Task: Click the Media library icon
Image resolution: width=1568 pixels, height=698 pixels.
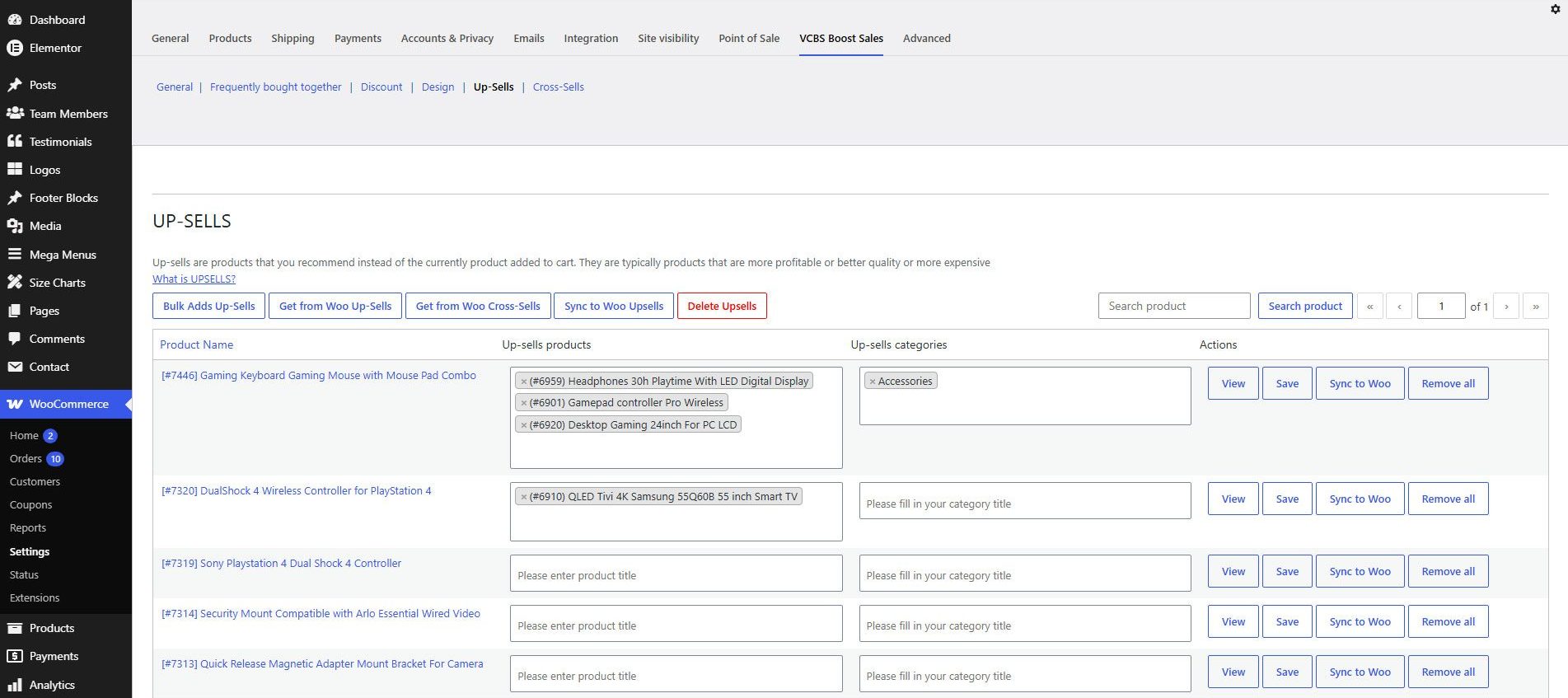Action: 14,226
